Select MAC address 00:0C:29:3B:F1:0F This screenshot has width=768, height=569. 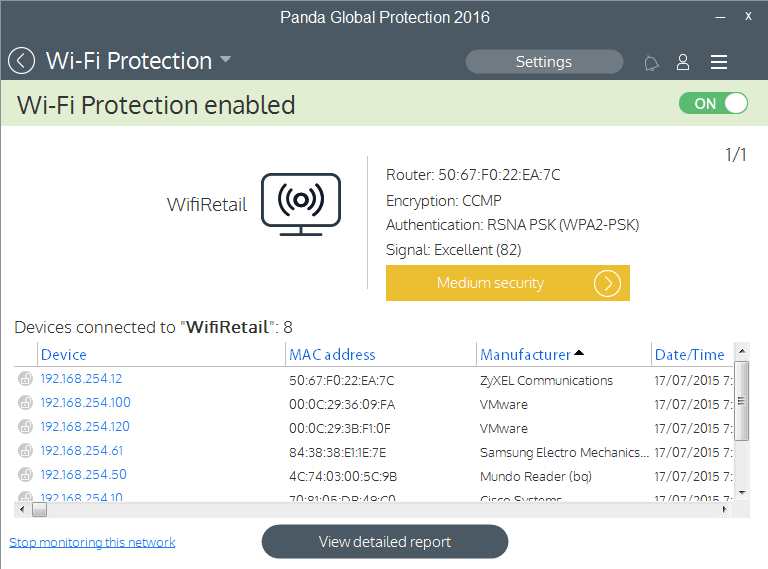click(x=339, y=428)
